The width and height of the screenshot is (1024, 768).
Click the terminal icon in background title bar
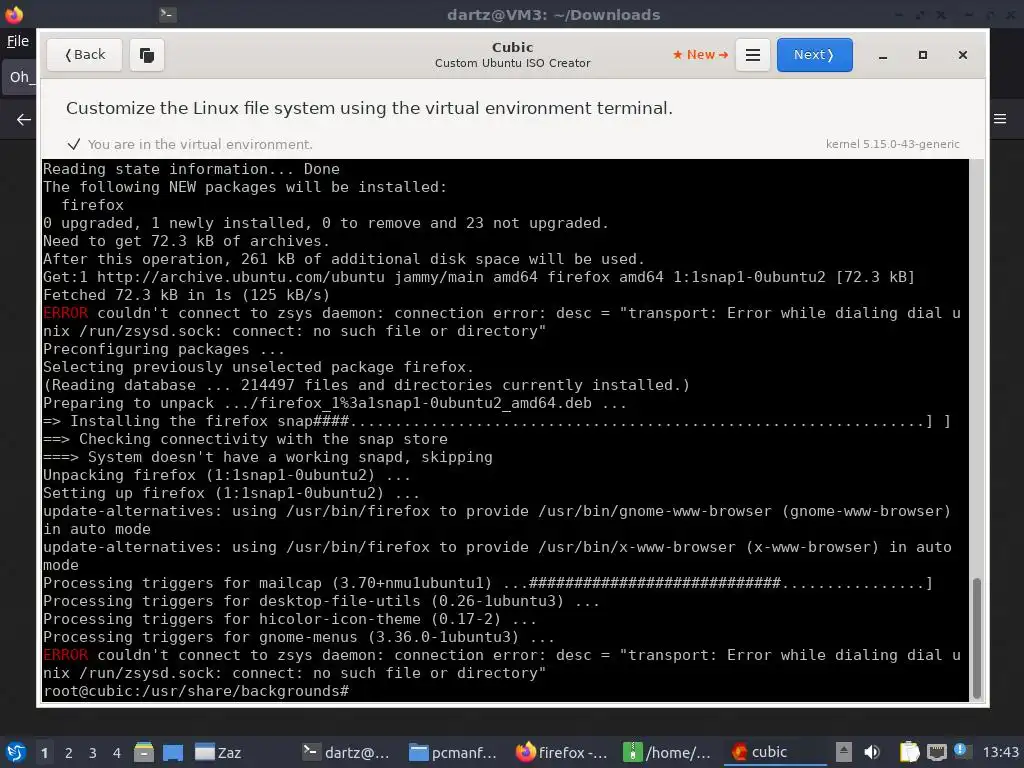168,14
